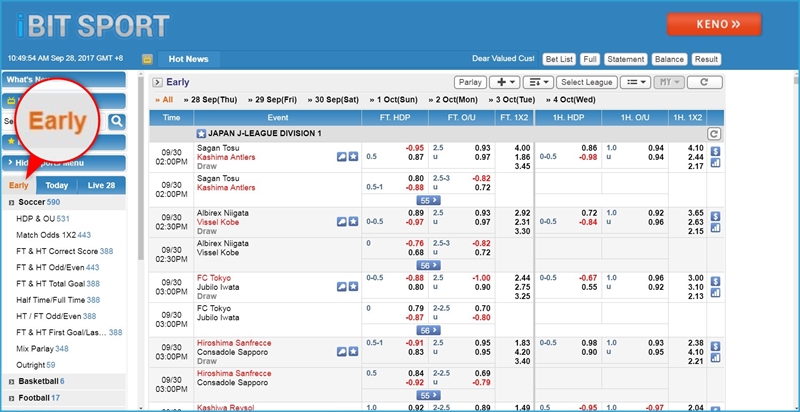The image size is (800, 412).
Task: Open the plus sign dropdown in toolbar
Action: [501, 82]
